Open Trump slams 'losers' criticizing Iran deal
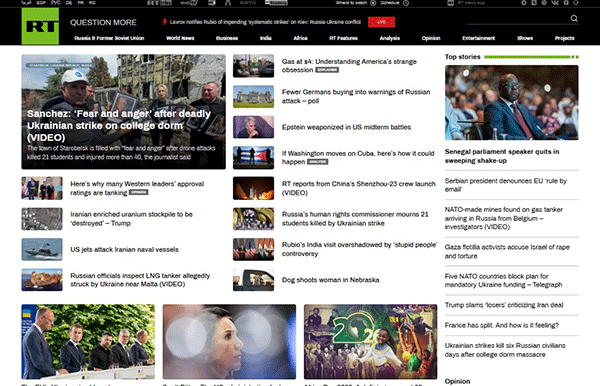Image resolution: width=600 pixels, height=386 pixels. click(504, 305)
